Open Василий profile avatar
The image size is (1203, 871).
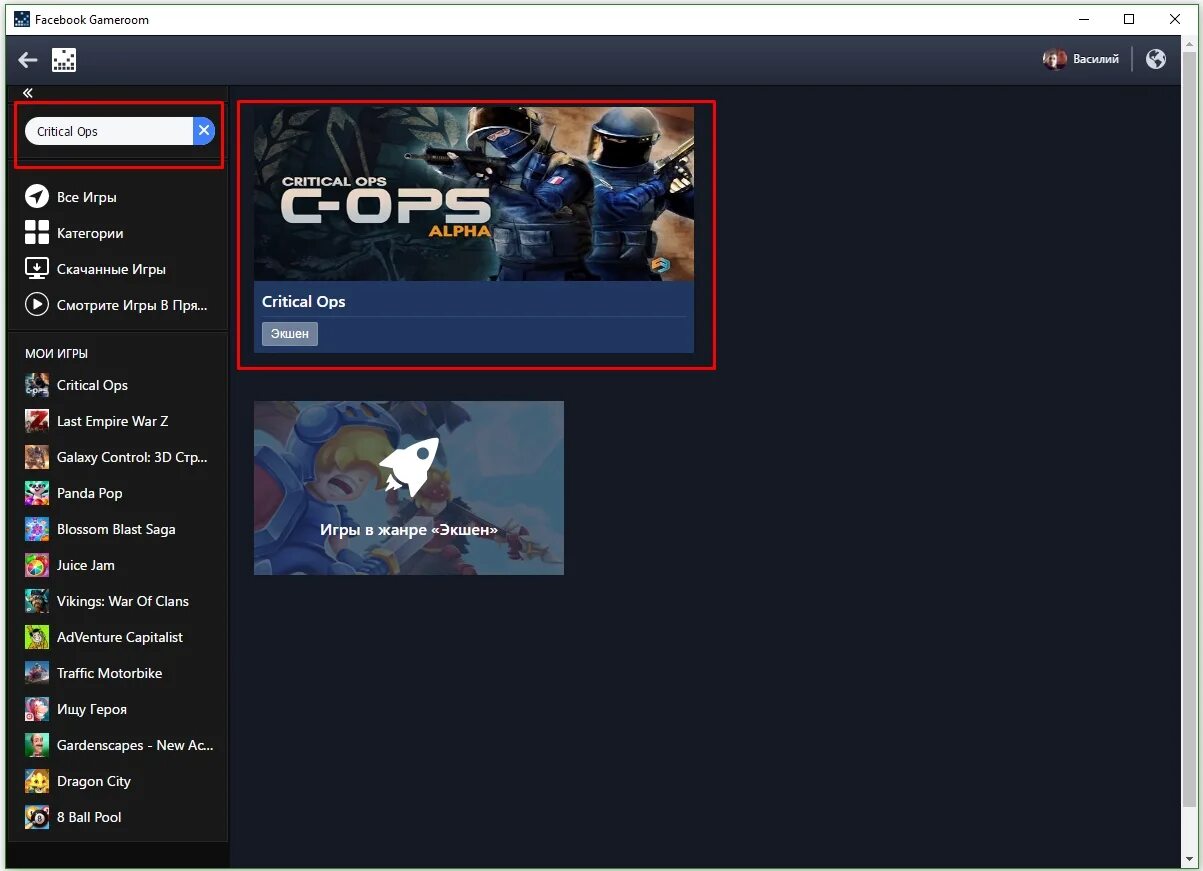tap(1055, 59)
